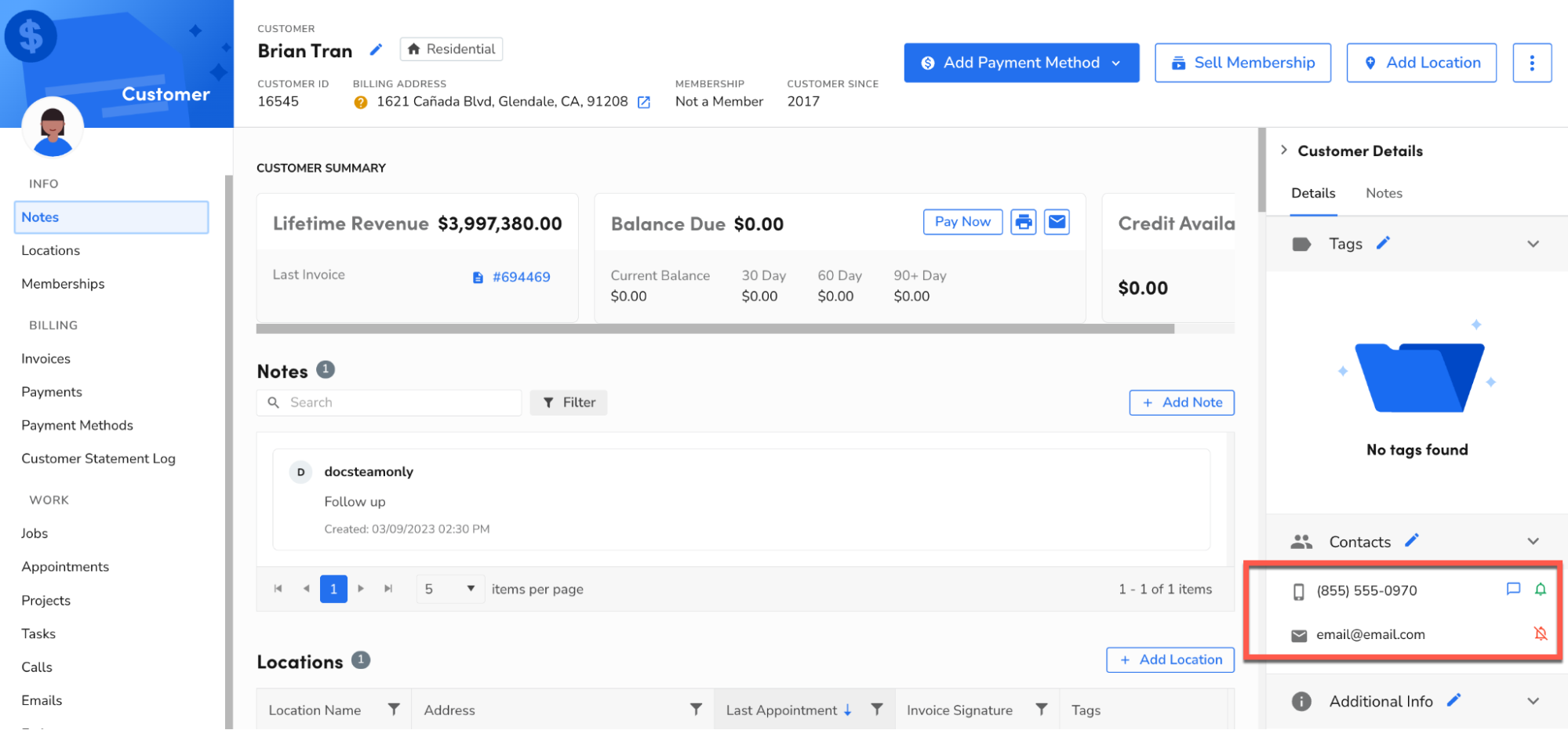The image size is (1568, 730).
Task: Filter the Location Name column
Action: tap(394, 710)
